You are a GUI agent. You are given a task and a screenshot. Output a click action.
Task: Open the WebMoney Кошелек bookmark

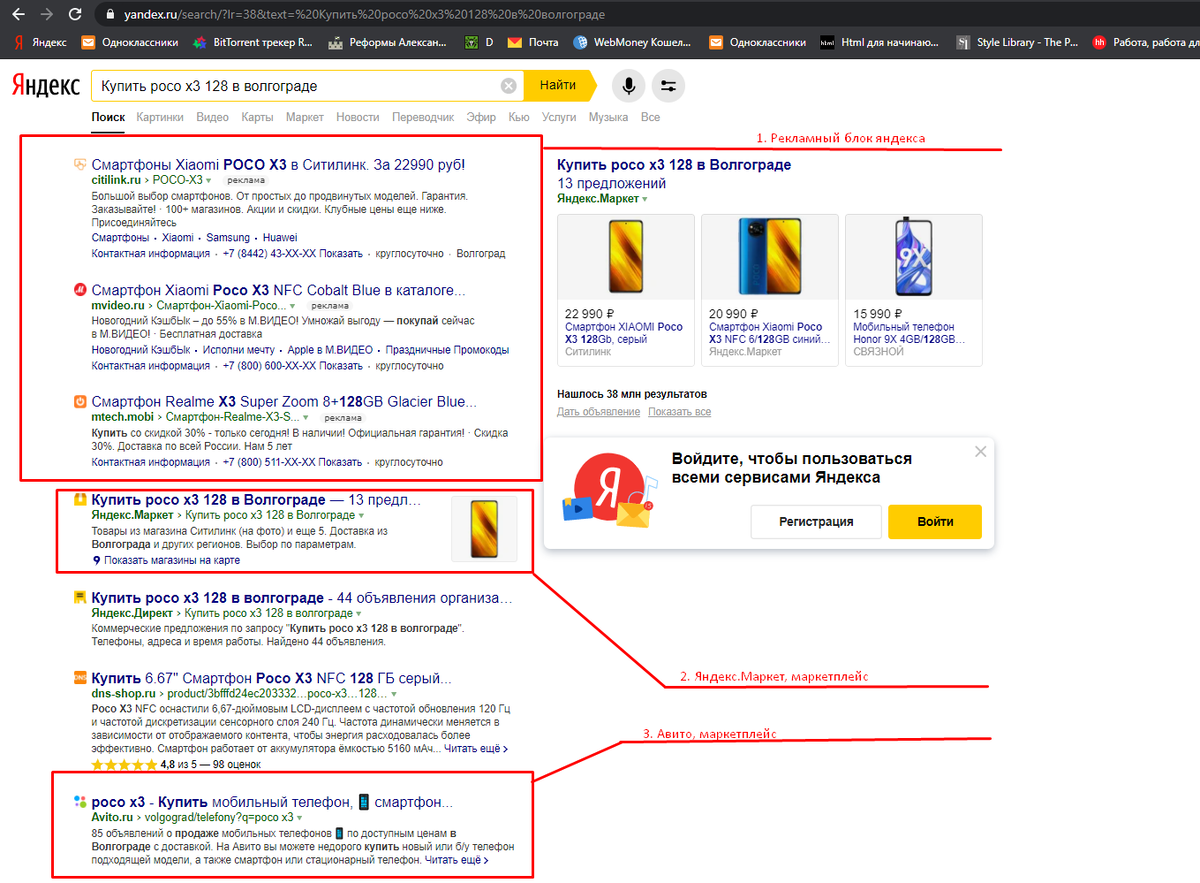pos(634,43)
